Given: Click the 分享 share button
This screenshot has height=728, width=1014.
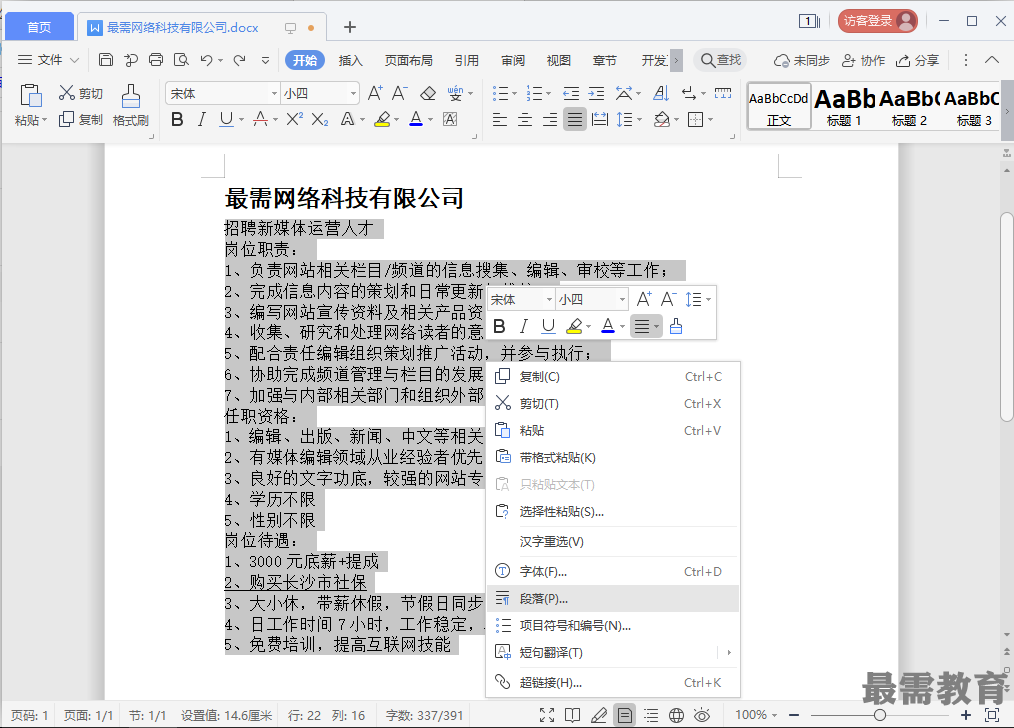Looking at the screenshot, I should pos(918,60).
